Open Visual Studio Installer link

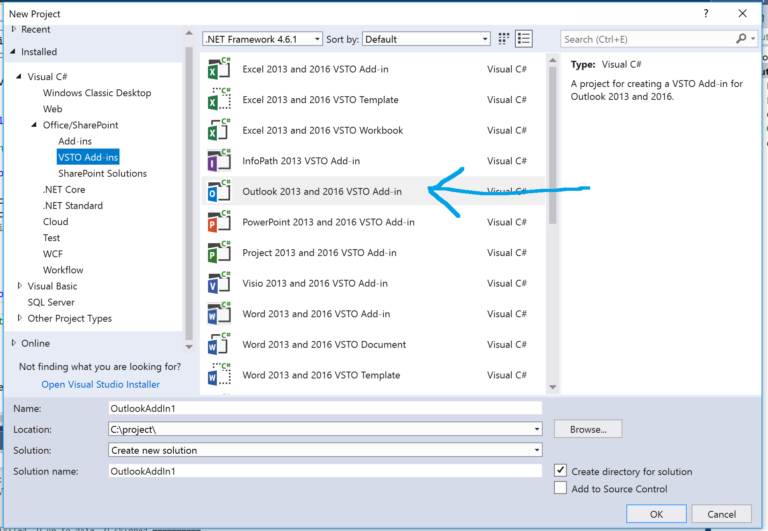click(x=100, y=385)
